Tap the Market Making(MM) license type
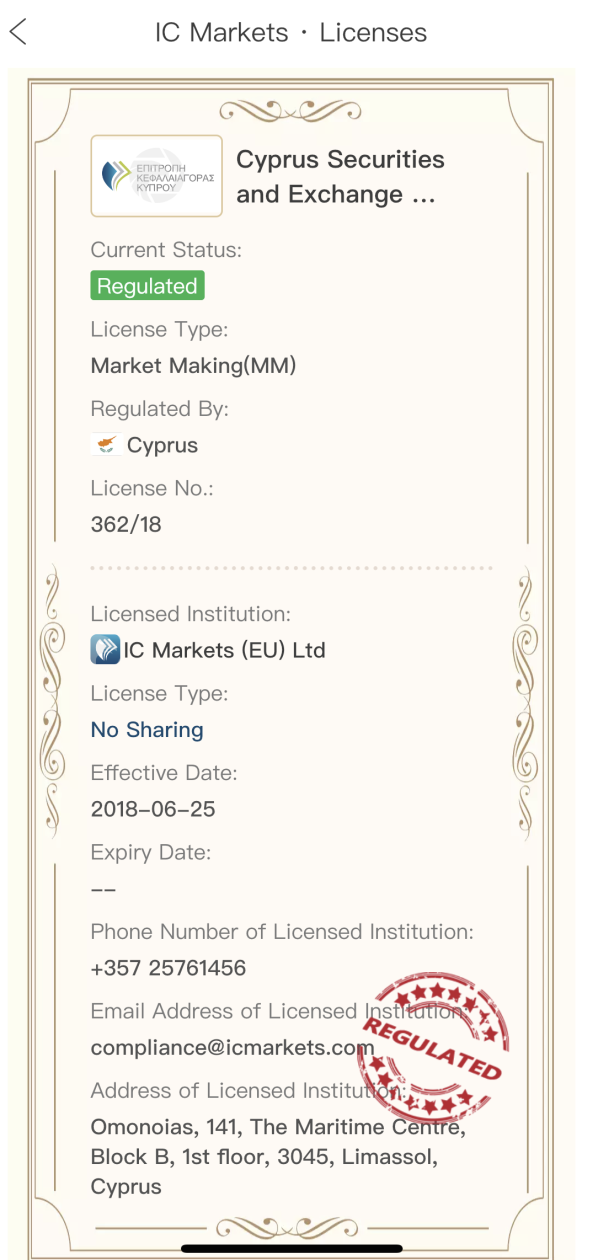Image resolution: width=598 pixels, height=1260 pixels. tap(194, 366)
